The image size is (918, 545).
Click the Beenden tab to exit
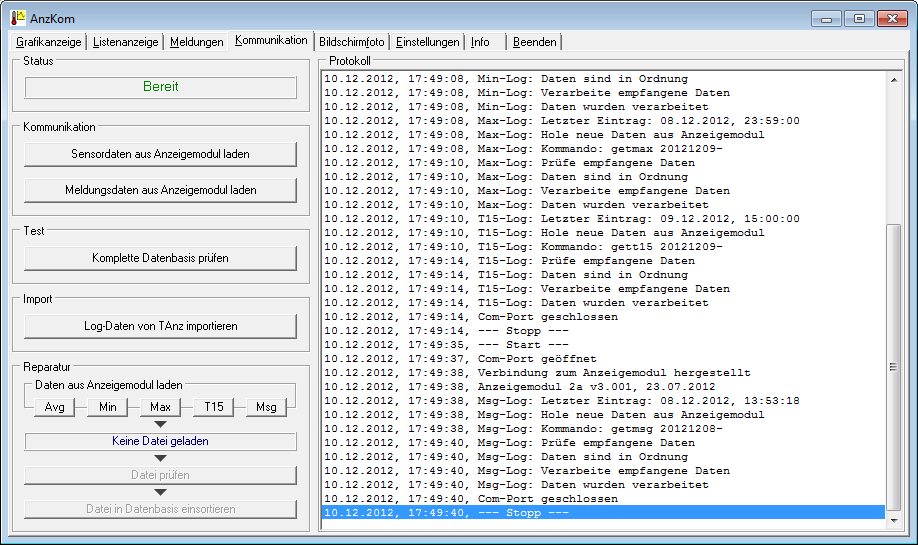pos(535,42)
